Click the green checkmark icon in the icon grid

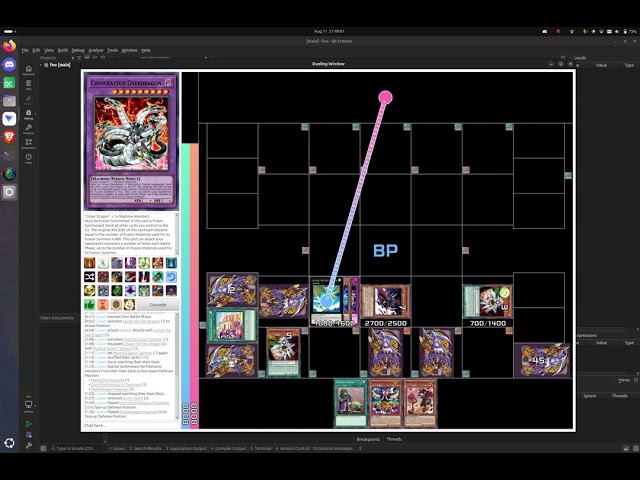(117, 290)
